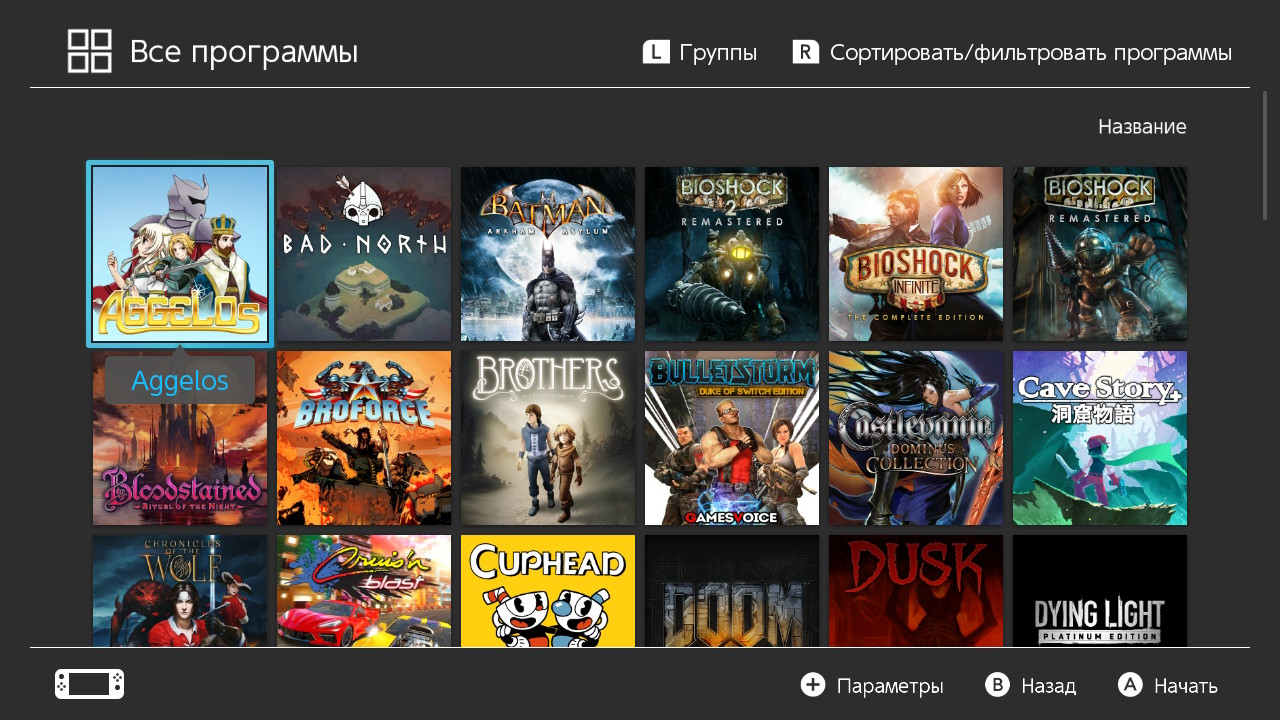Click the Все программы heading
This screenshot has width=1280, height=720.
click(x=244, y=52)
